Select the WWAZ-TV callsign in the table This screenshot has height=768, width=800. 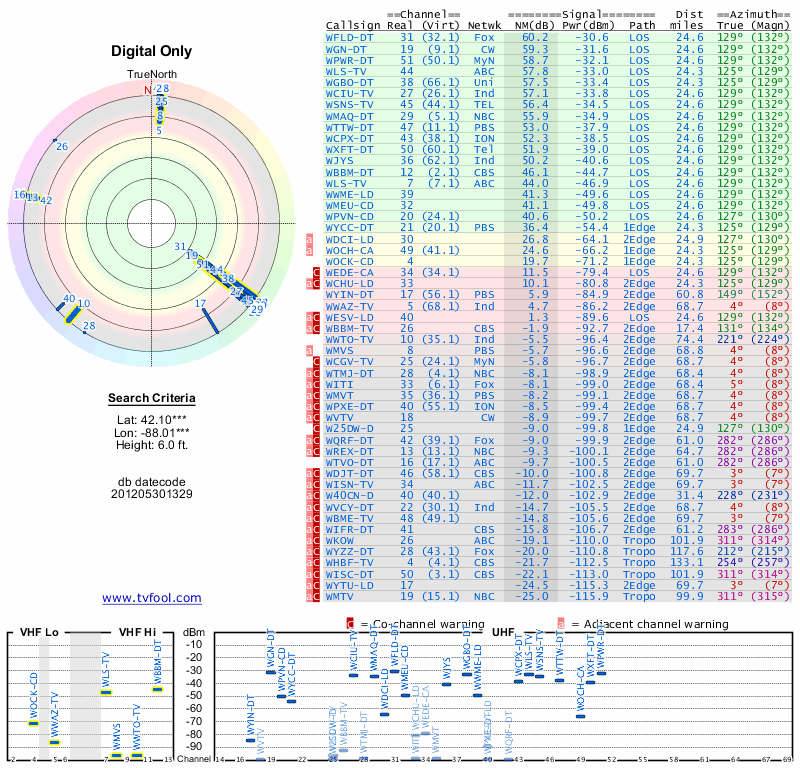tap(349, 306)
